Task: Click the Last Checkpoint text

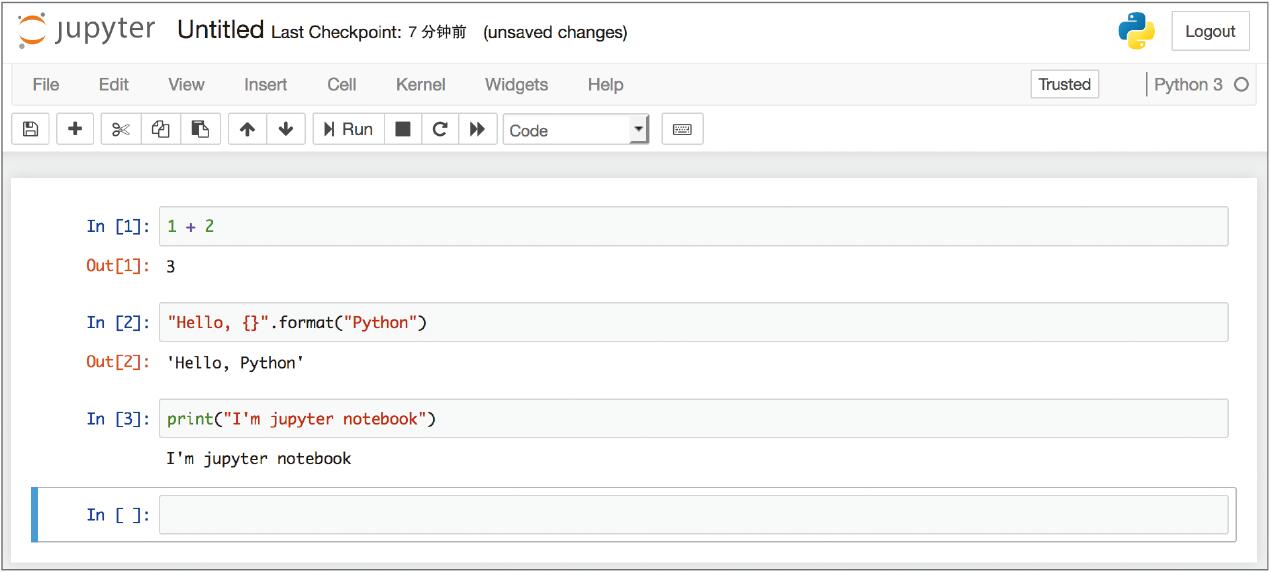Action: [369, 32]
